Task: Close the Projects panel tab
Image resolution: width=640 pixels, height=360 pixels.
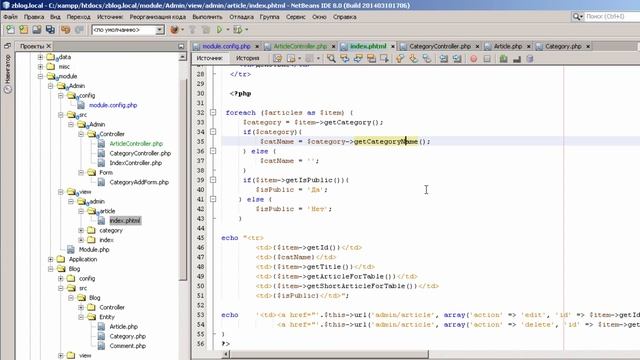Action: coord(49,46)
